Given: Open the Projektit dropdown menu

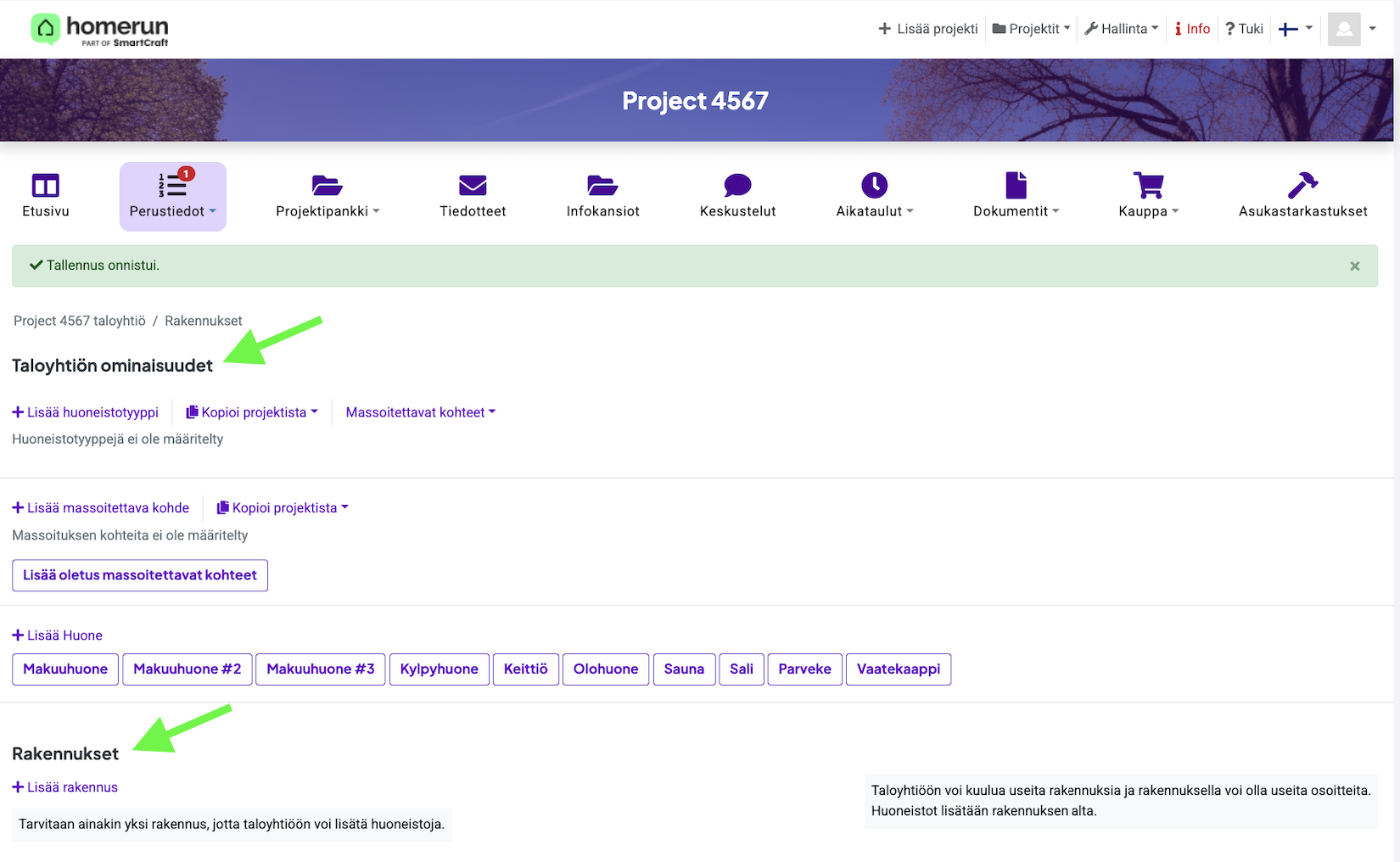Looking at the screenshot, I should (x=1031, y=29).
